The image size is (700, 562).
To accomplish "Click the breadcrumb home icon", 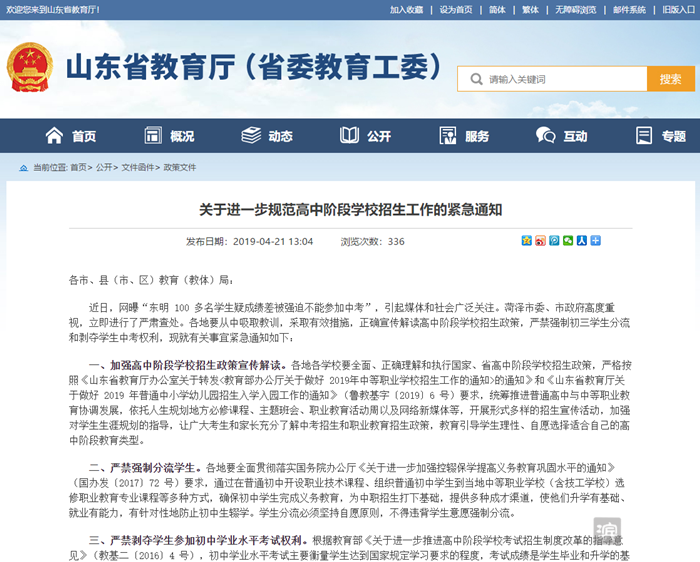I will 23,168.
